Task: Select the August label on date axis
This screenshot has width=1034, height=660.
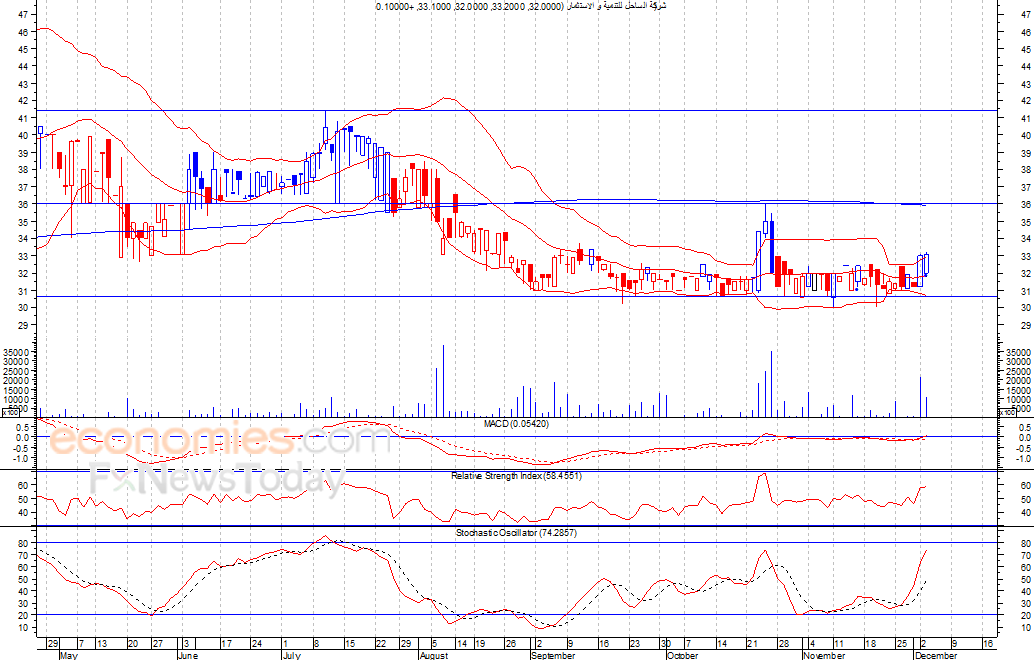Action: pyautogui.click(x=434, y=656)
